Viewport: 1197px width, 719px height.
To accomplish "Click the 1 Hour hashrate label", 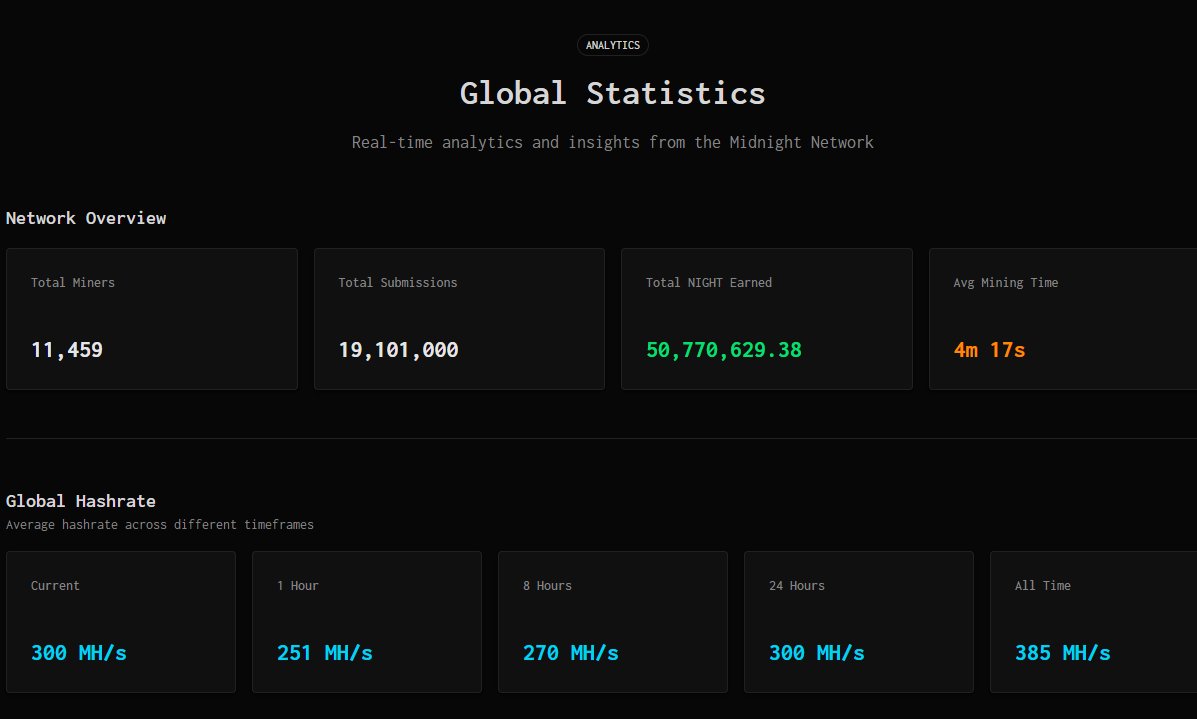I will pos(298,585).
